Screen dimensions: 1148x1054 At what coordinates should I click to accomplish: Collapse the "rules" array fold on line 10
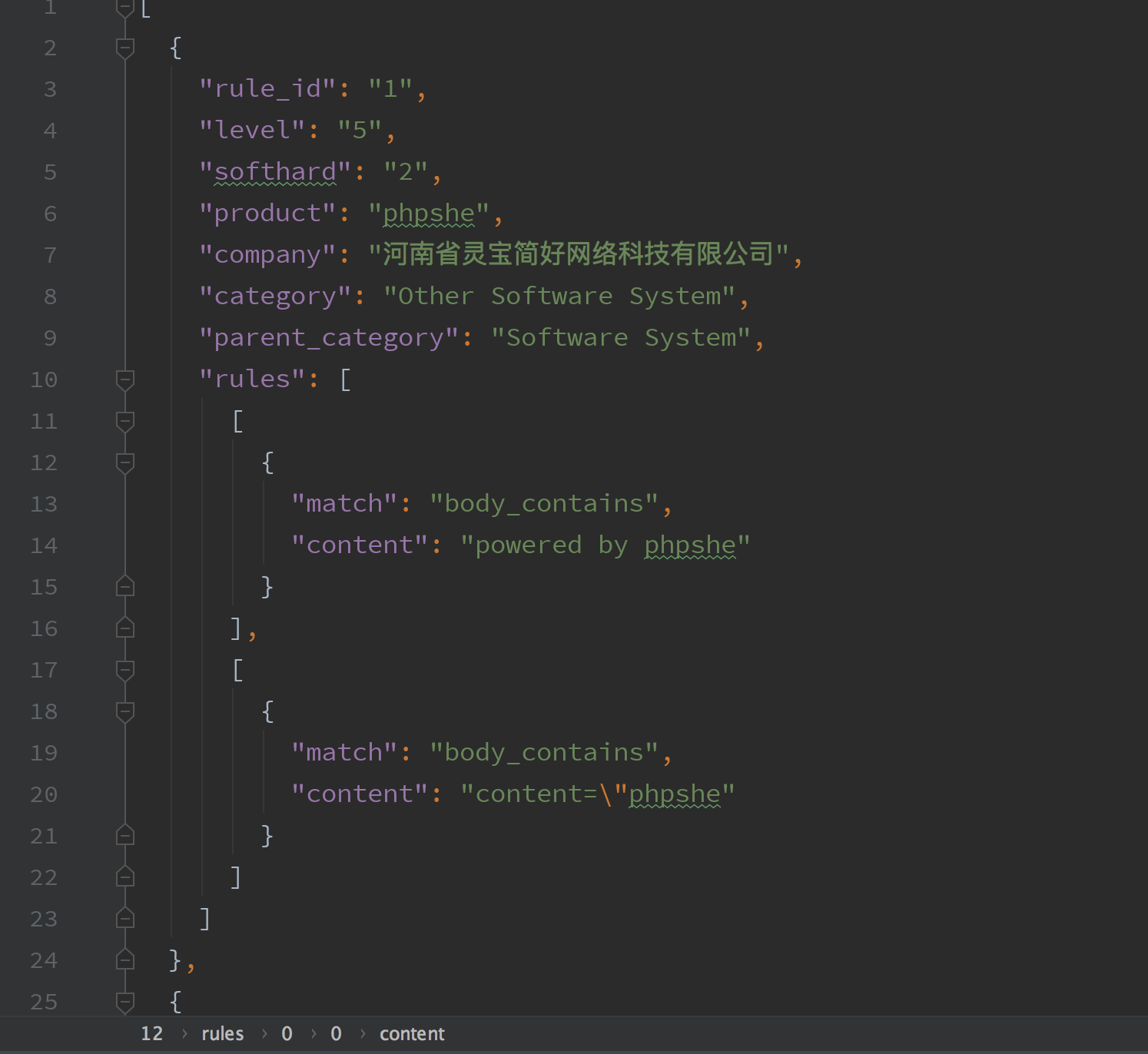pyautogui.click(x=125, y=380)
